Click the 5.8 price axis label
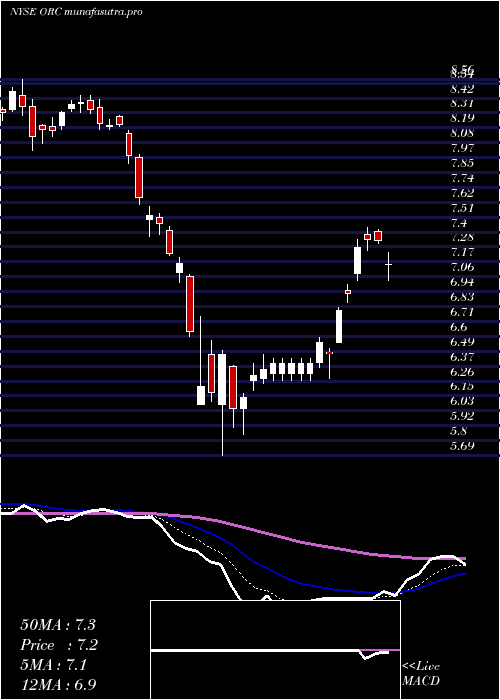Viewport: 500px width, 700px height. coord(459,431)
